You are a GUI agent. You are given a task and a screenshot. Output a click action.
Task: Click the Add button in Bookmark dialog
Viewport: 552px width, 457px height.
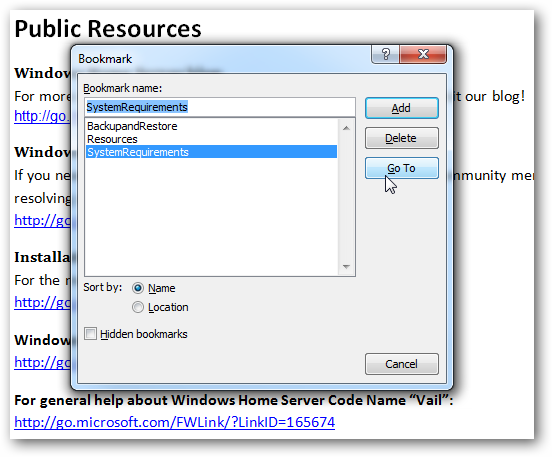(402, 108)
